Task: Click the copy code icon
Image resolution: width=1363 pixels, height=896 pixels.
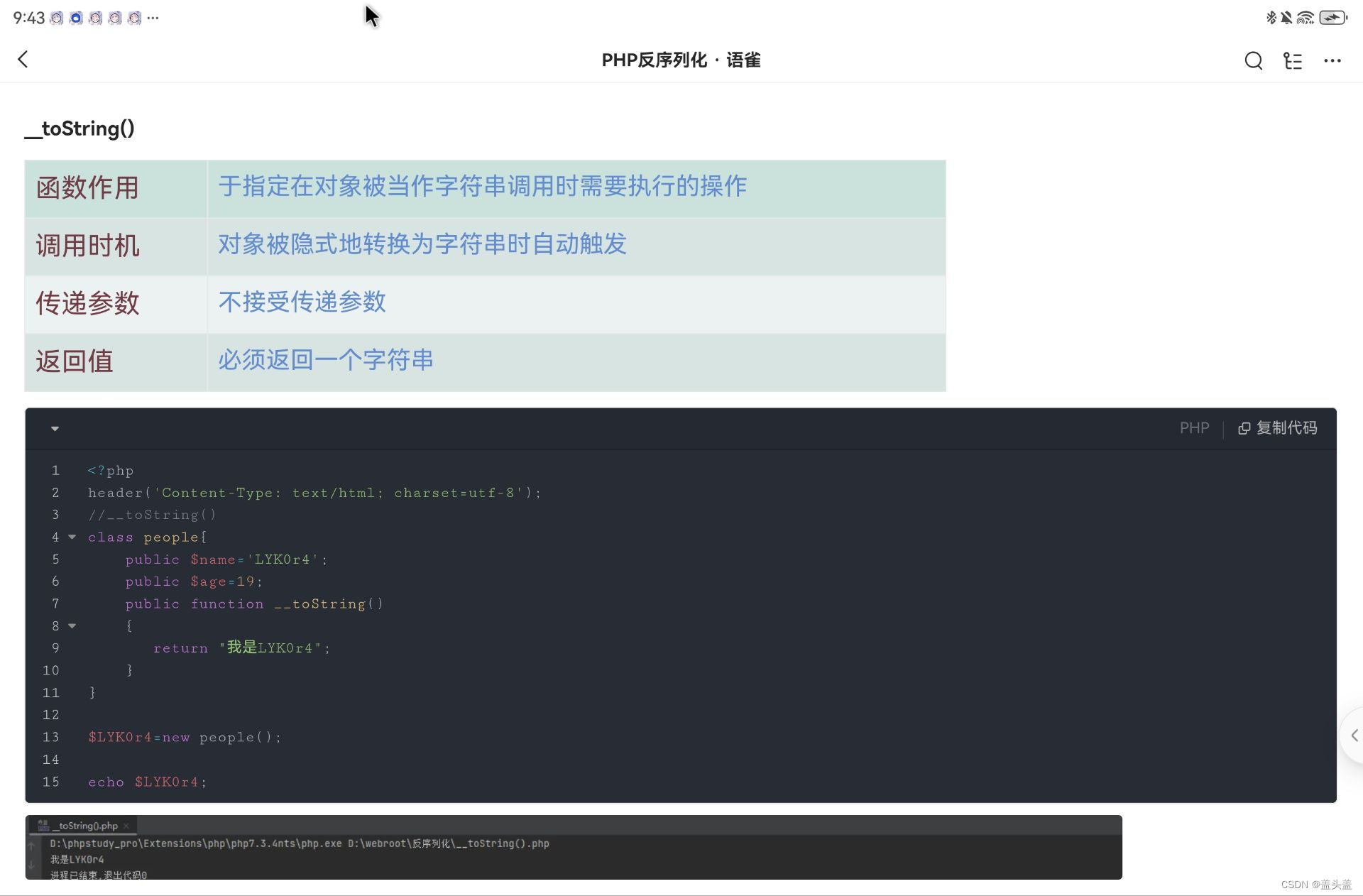Action: pyautogui.click(x=1244, y=428)
